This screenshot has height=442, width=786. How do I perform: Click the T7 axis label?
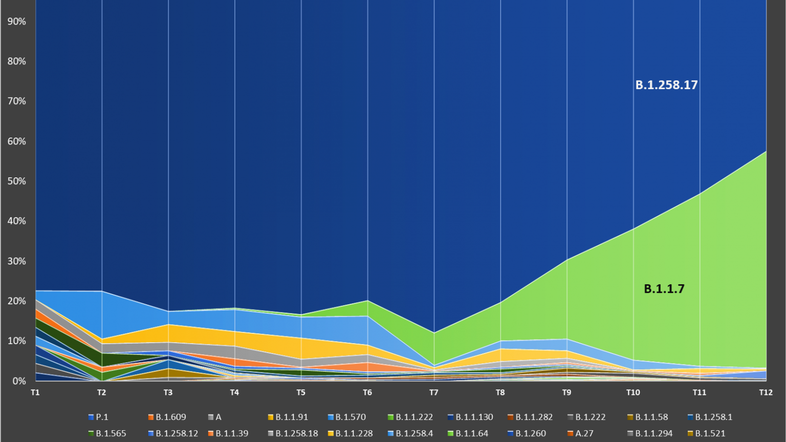click(x=434, y=393)
